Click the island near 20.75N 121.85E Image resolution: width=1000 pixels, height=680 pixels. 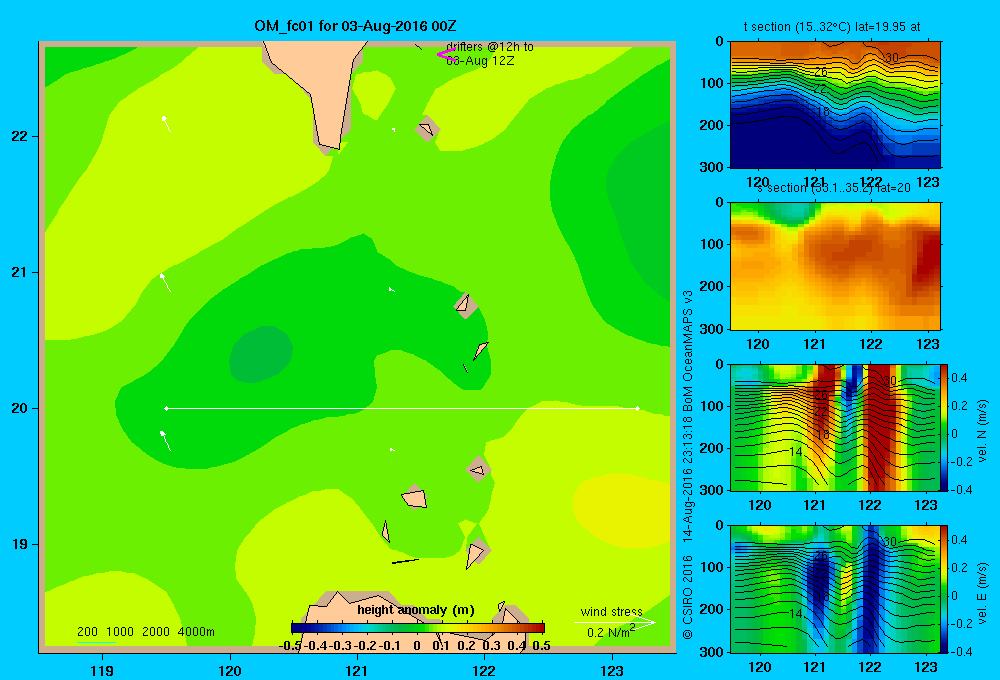[x=465, y=305]
